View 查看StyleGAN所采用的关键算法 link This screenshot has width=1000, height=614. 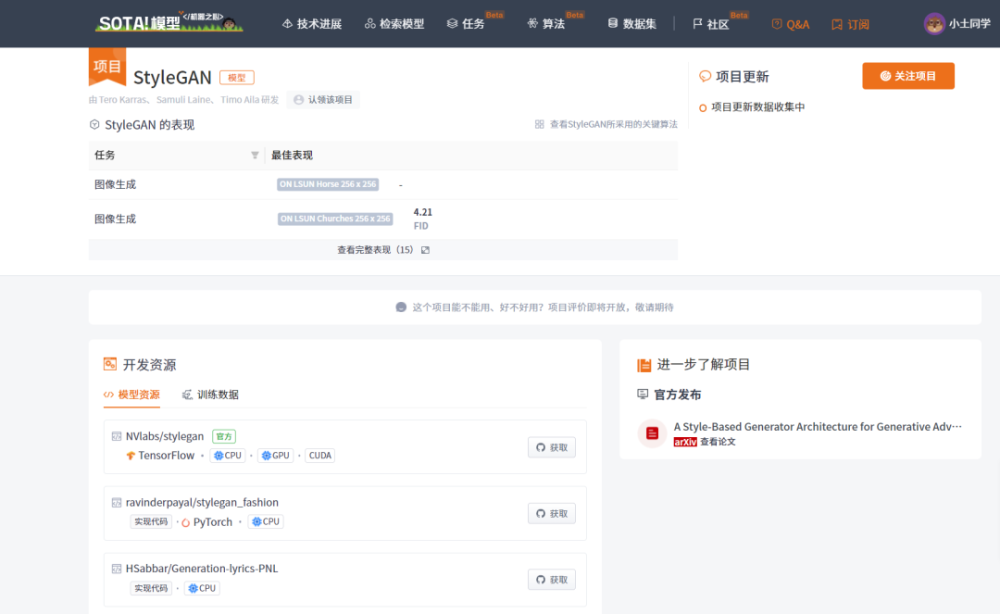(606, 124)
